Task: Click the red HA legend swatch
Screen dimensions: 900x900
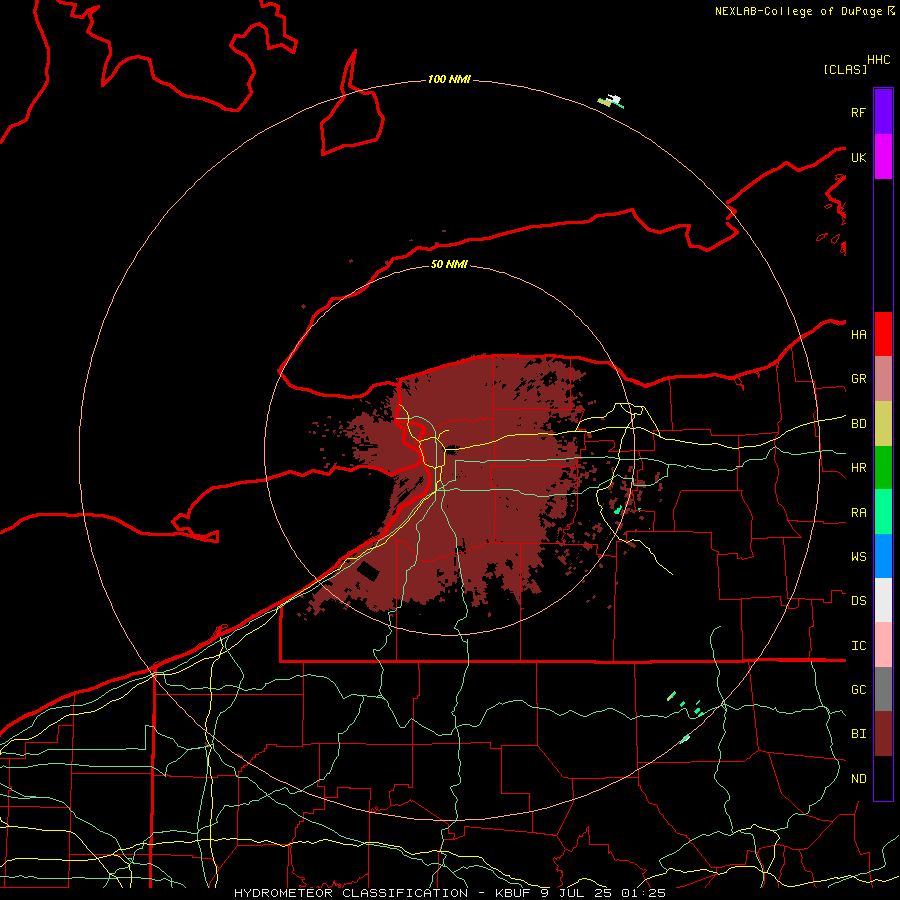Action: pyautogui.click(x=883, y=334)
